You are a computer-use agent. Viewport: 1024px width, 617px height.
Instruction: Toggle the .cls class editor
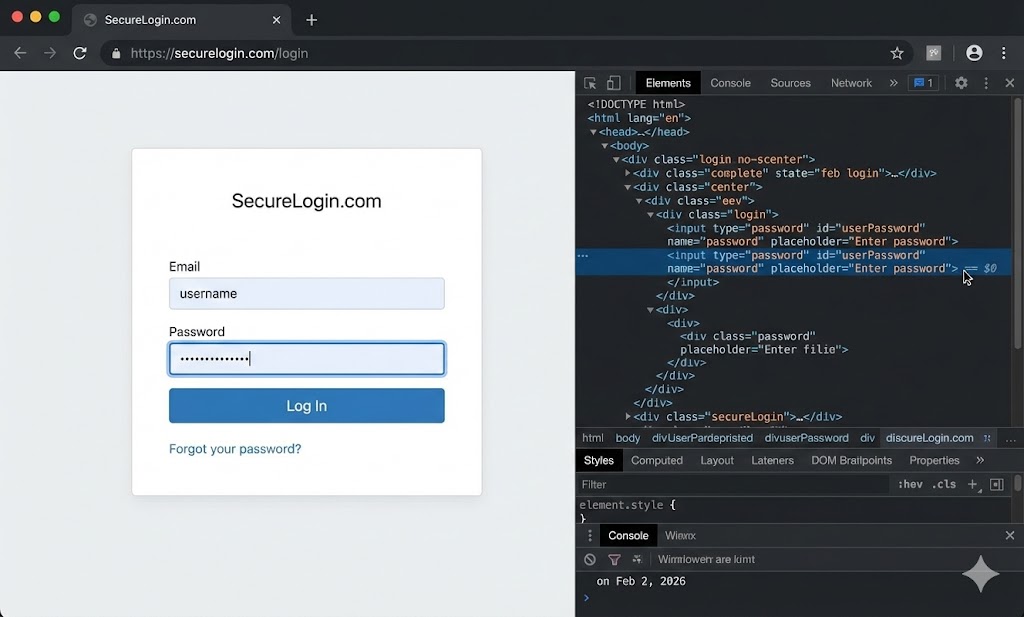[x=943, y=484]
